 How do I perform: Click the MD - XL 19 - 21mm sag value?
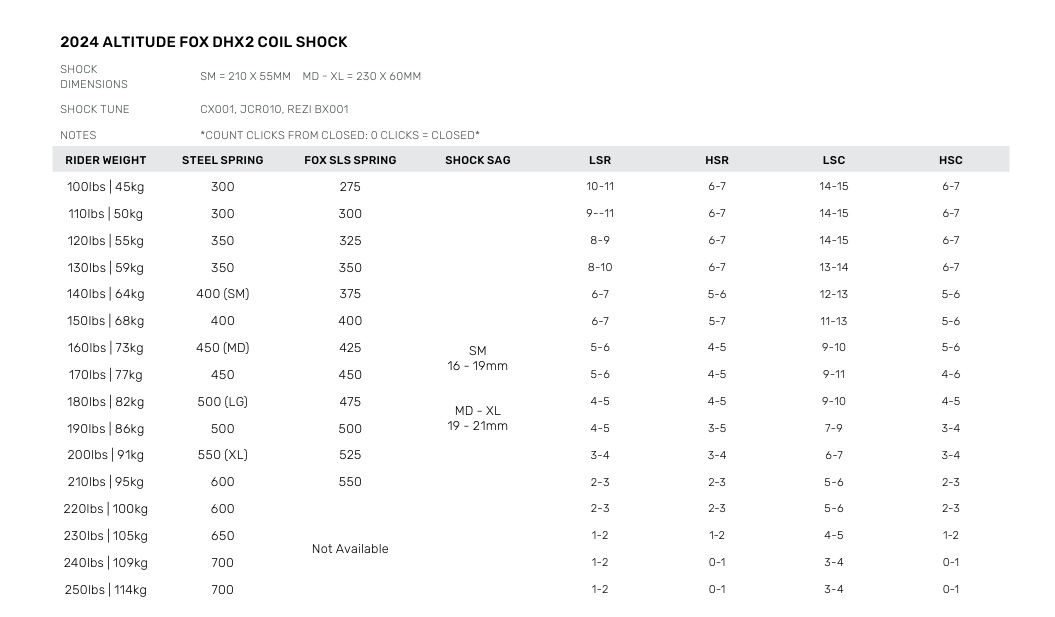tap(478, 418)
